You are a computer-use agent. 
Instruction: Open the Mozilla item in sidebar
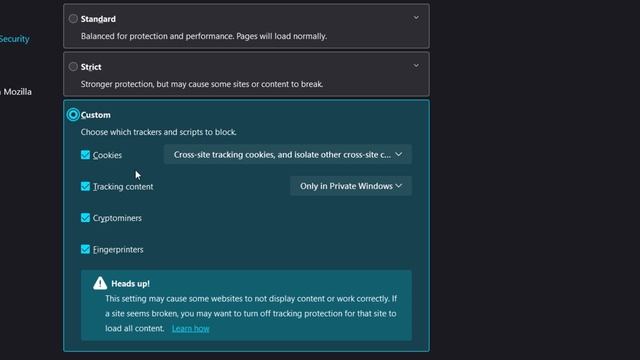(x=16, y=92)
